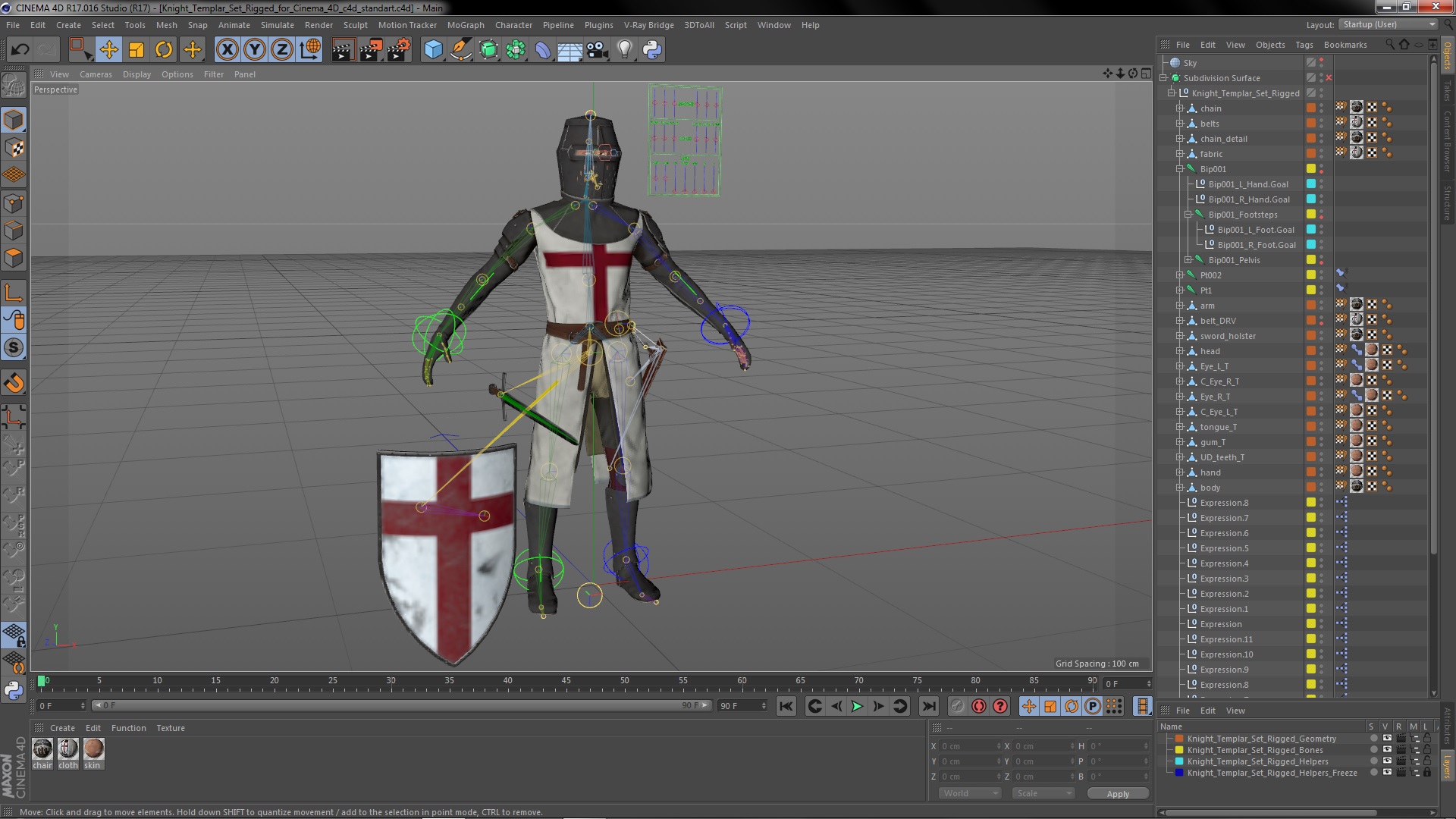Add a Cube primitive object
1456x819 pixels.
[x=433, y=50]
